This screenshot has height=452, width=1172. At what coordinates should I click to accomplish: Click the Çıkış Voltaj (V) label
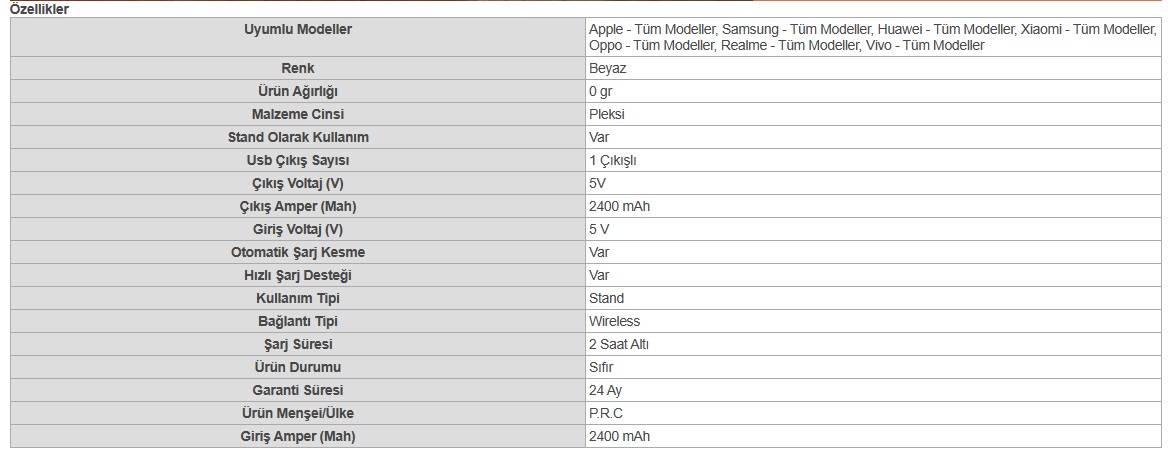(x=298, y=183)
